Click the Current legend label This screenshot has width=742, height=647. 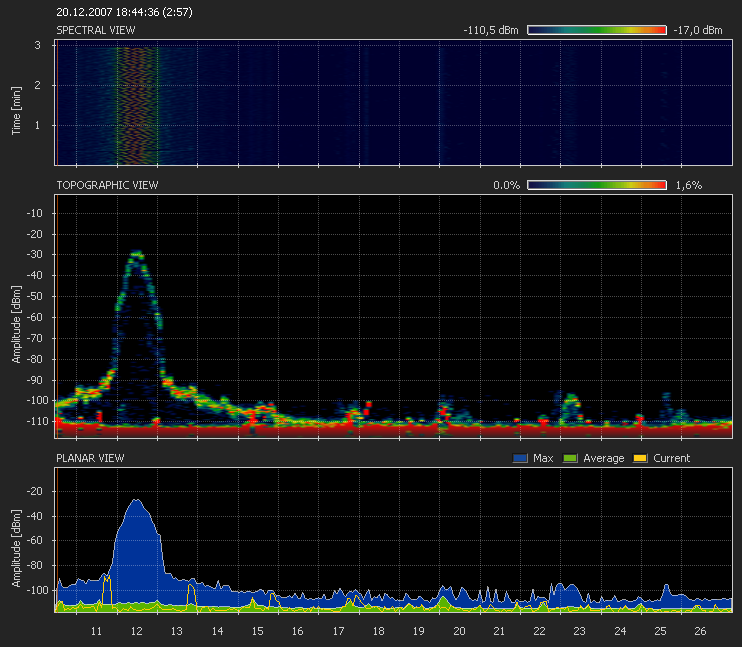[x=671, y=458]
